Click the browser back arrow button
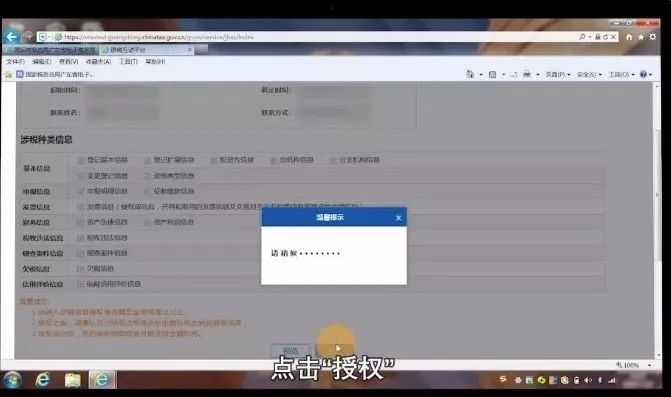The width and height of the screenshot is (671, 397). click(x=12, y=37)
